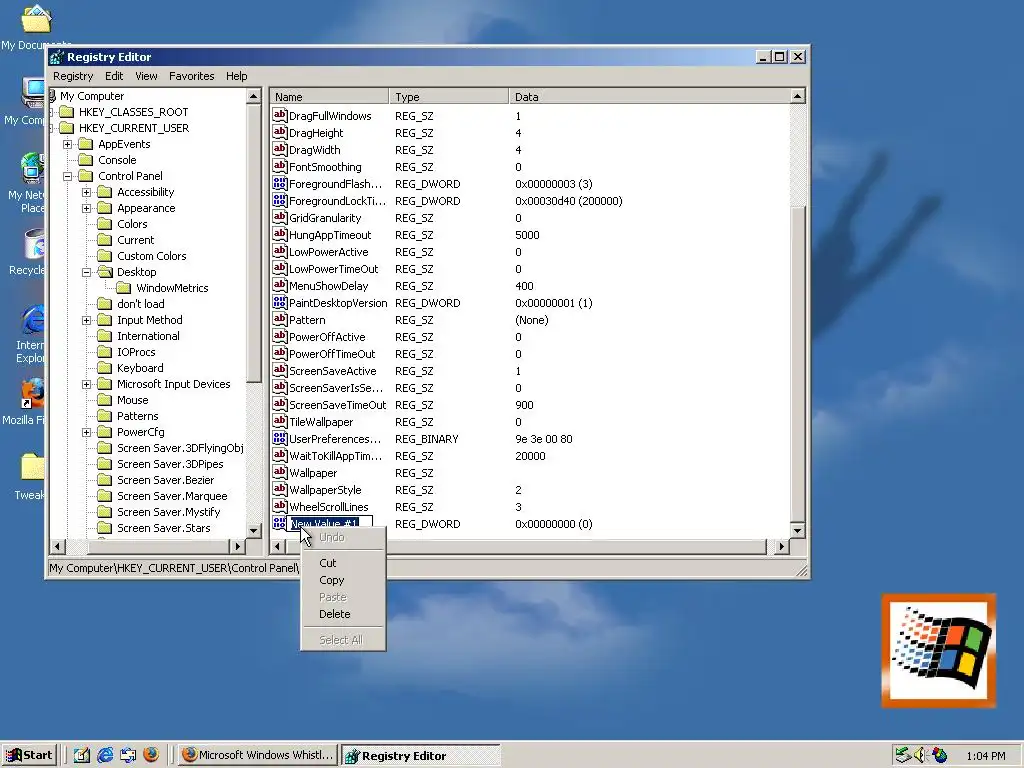Screen dimensions: 1024x768
Task: Open Recycle Bin desktop icon
Action: point(34,245)
